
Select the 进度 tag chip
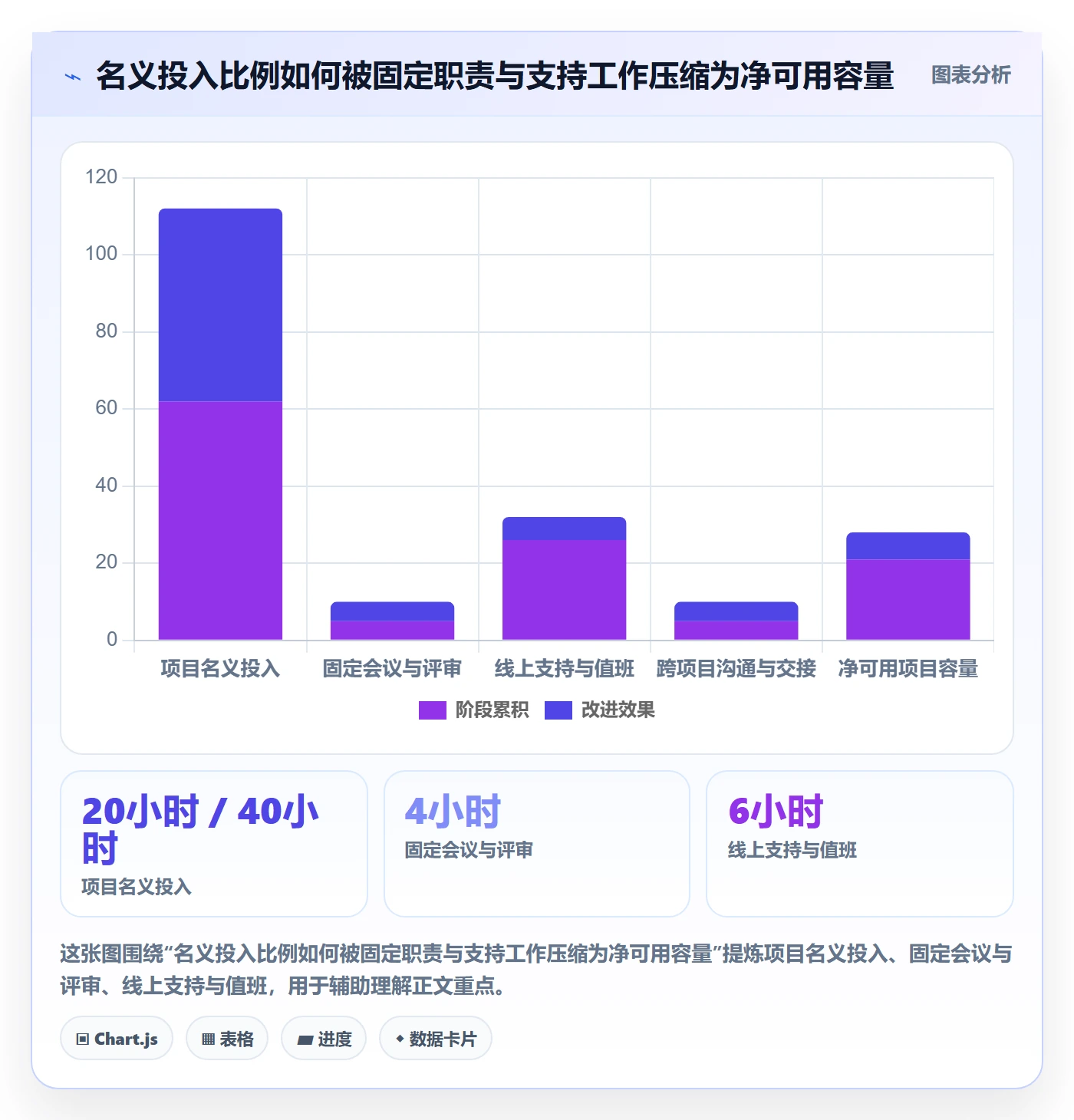pos(324,1039)
